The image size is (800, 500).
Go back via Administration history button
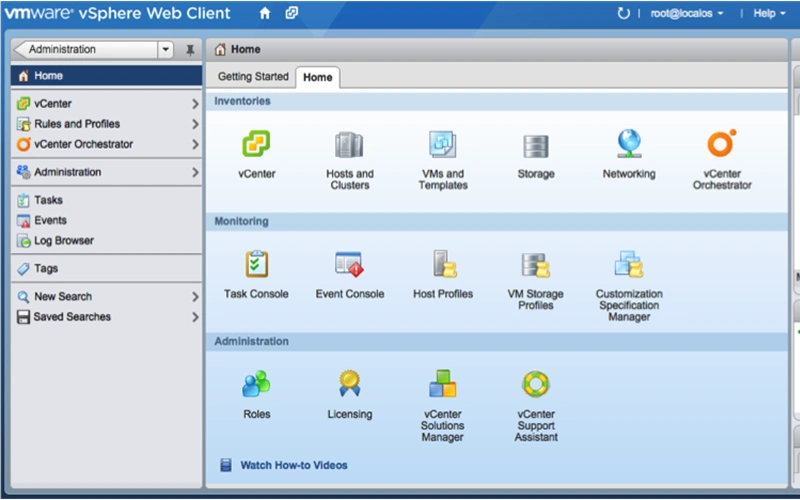coord(85,49)
